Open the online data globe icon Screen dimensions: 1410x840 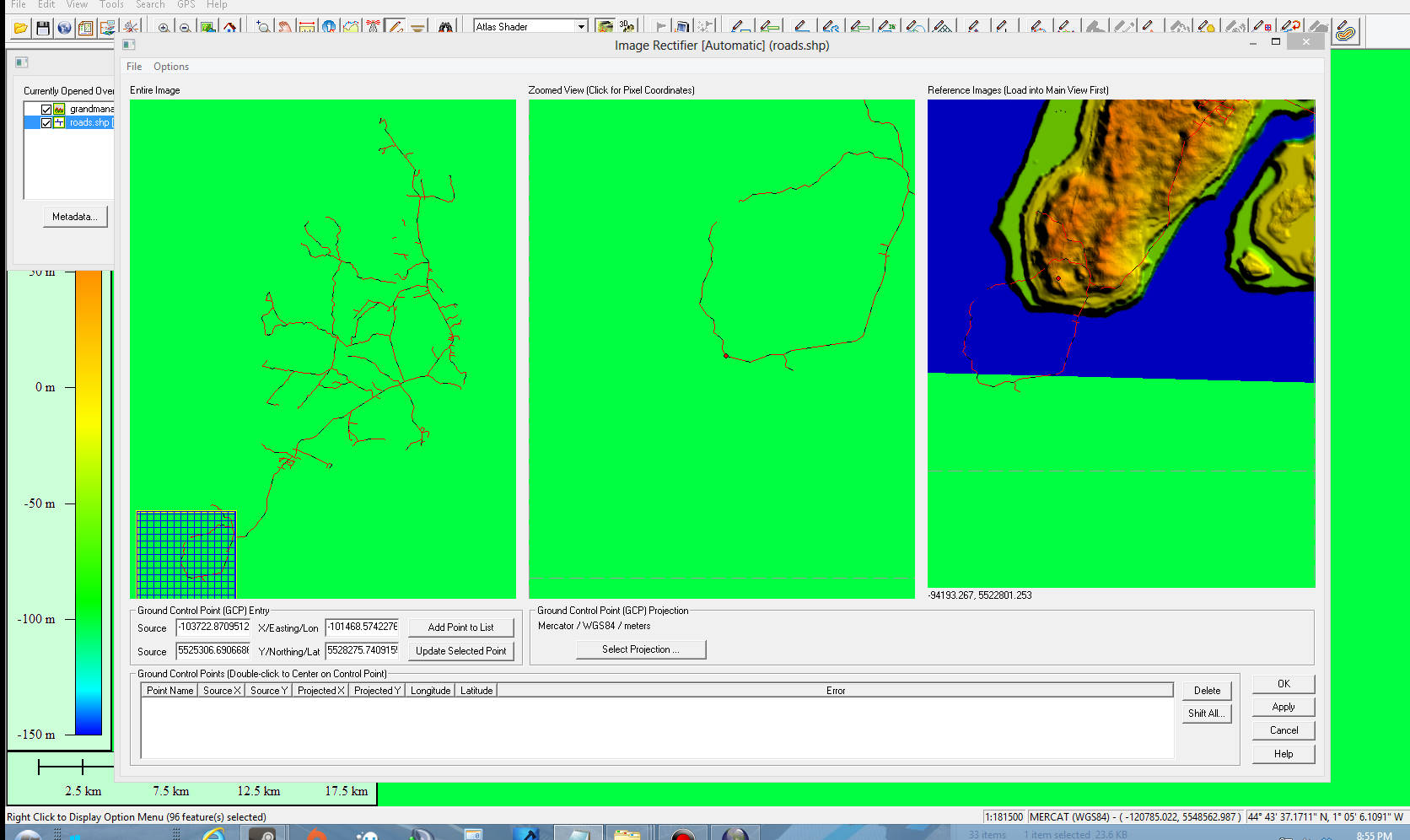pos(64,28)
